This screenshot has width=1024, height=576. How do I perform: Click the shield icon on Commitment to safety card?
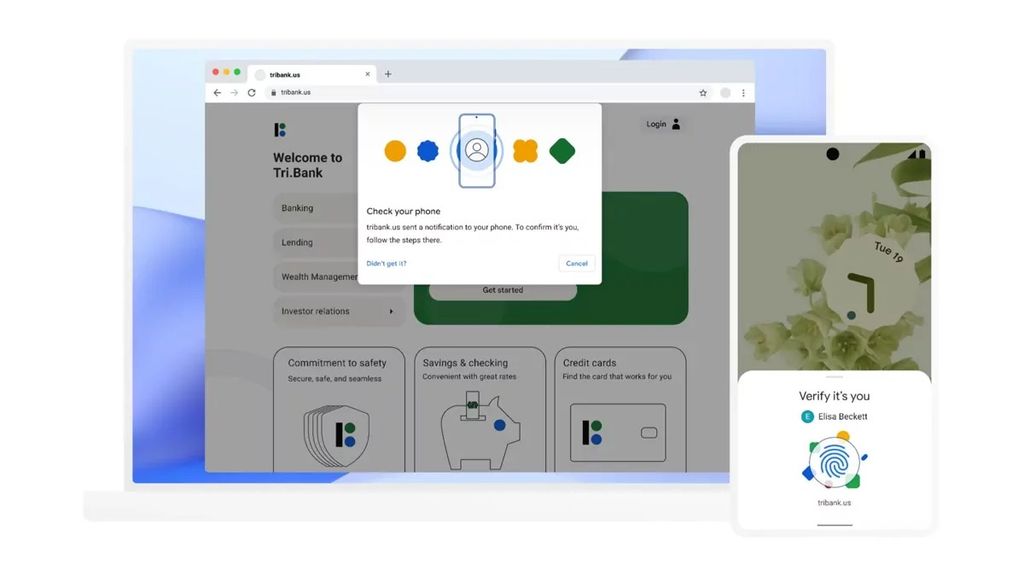[x=339, y=432]
